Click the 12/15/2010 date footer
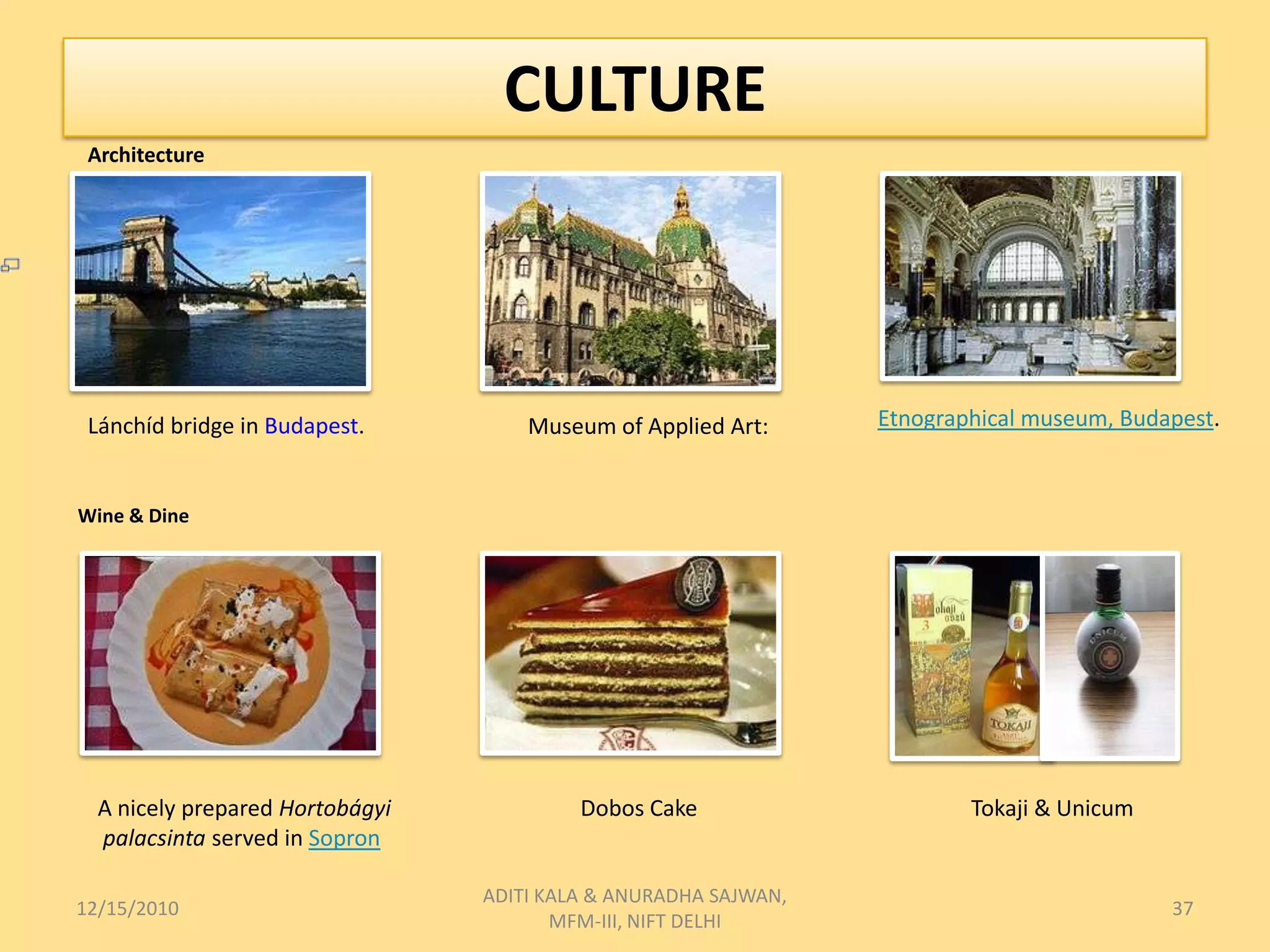 pyautogui.click(x=127, y=909)
